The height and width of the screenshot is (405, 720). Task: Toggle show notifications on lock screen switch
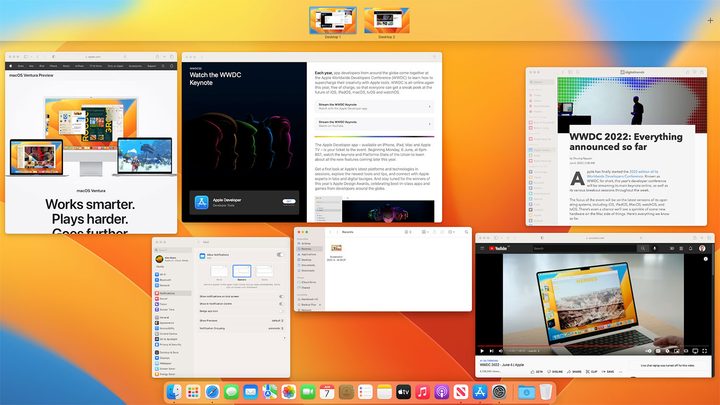point(281,297)
